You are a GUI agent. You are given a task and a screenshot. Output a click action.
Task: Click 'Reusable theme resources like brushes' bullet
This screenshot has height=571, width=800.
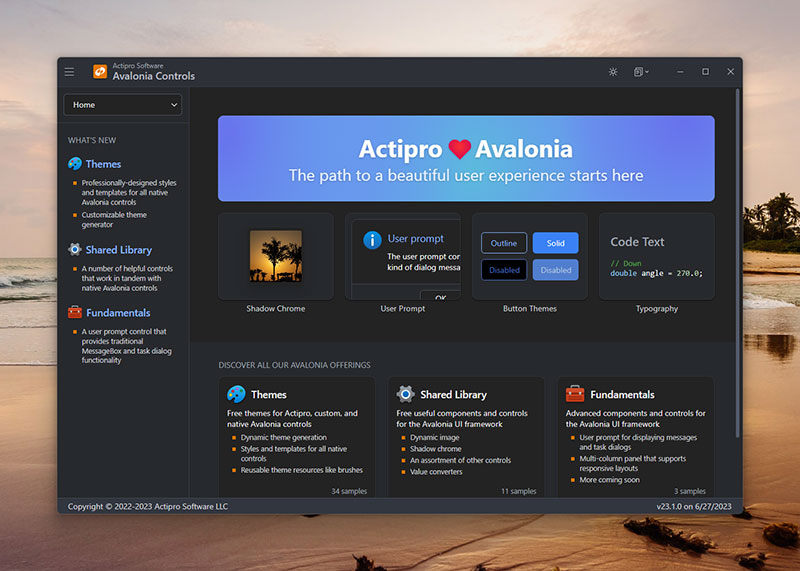pyautogui.click(x=302, y=470)
